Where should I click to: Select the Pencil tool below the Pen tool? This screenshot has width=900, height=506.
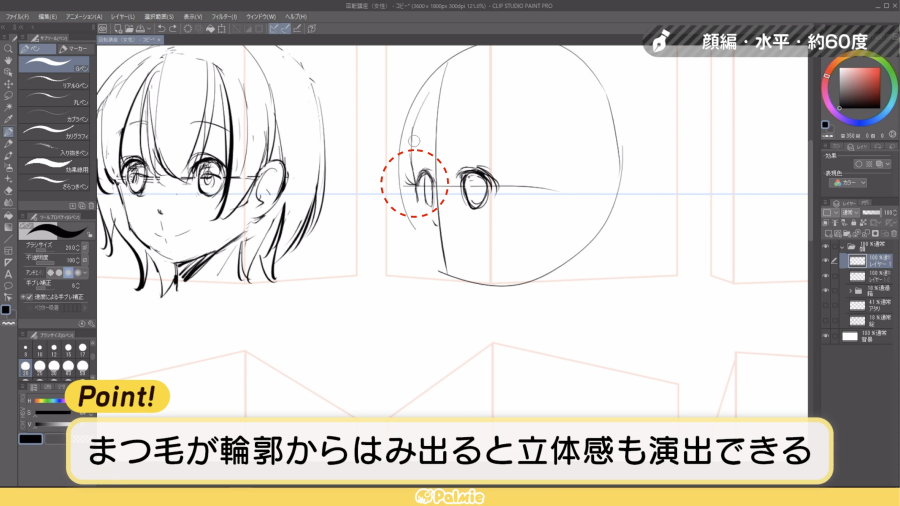[8, 143]
